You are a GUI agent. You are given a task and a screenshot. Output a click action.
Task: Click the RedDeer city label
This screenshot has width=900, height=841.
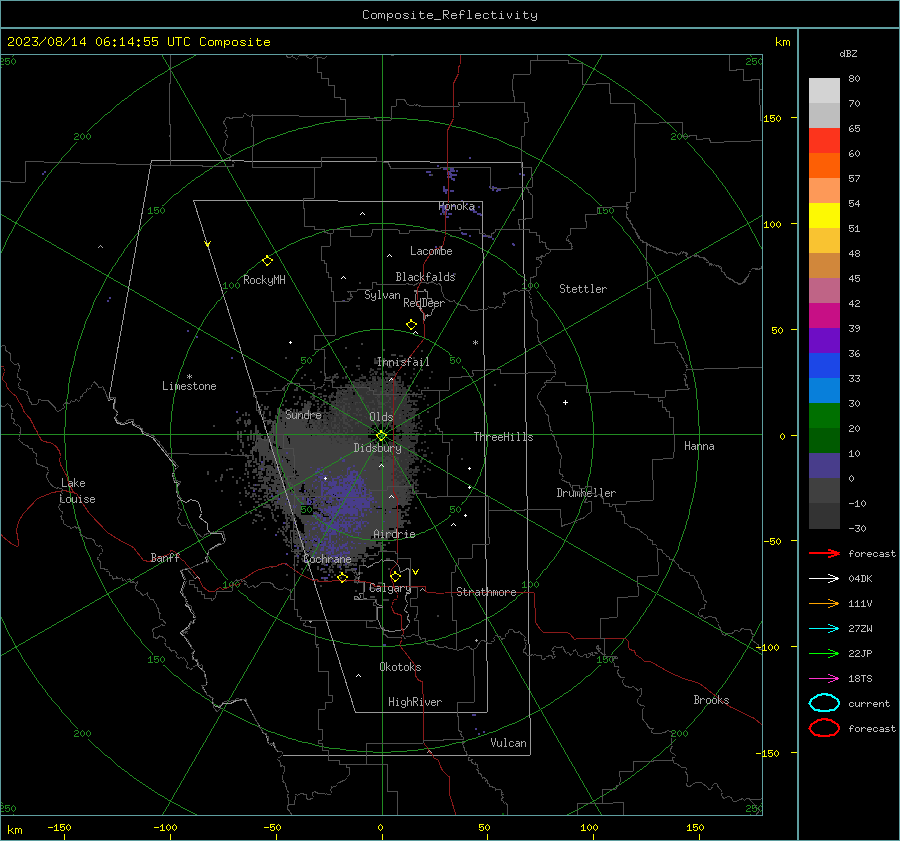pyautogui.click(x=424, y=303)
